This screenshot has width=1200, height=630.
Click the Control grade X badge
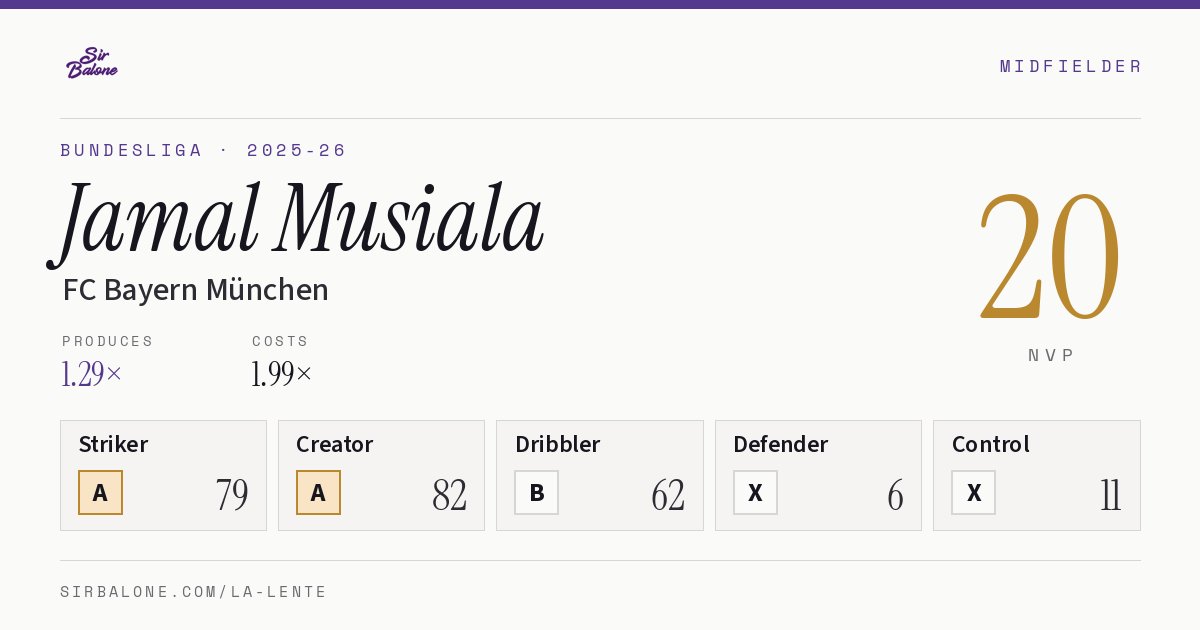pos(973,492)
